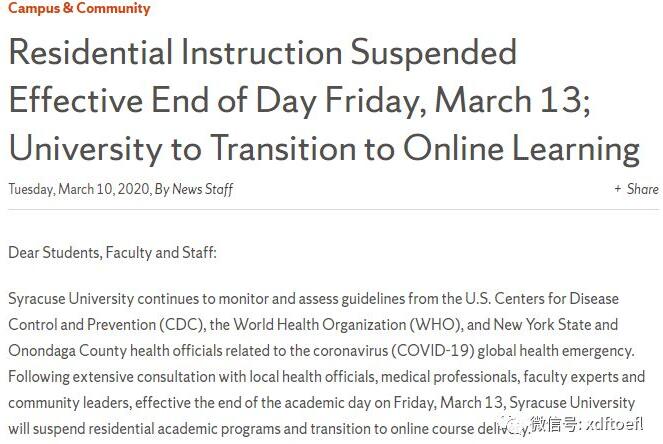
Task: Click 'Online Learning' in the headline
Action: click(x=521, y=148)
